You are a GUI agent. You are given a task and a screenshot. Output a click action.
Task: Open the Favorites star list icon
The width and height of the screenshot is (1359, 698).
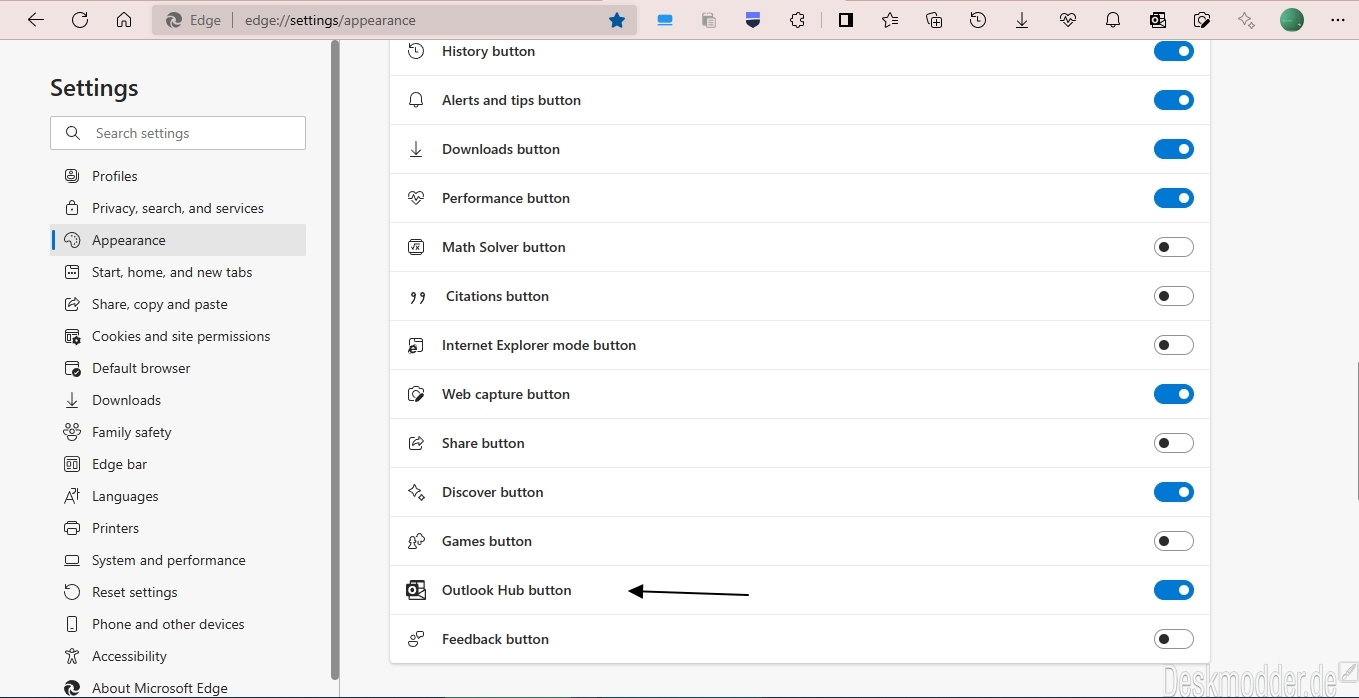pos(890,20)
